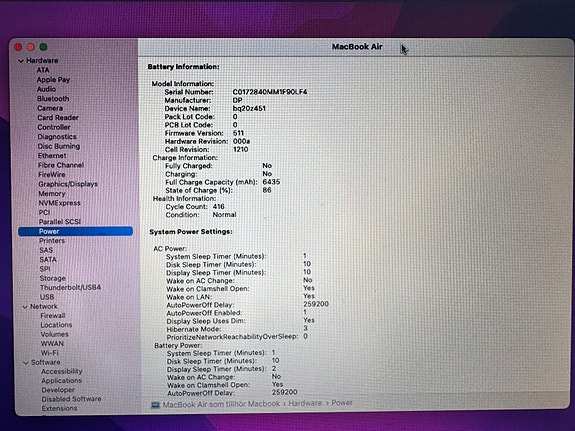Open the Firewall network entry

point(53,316)
